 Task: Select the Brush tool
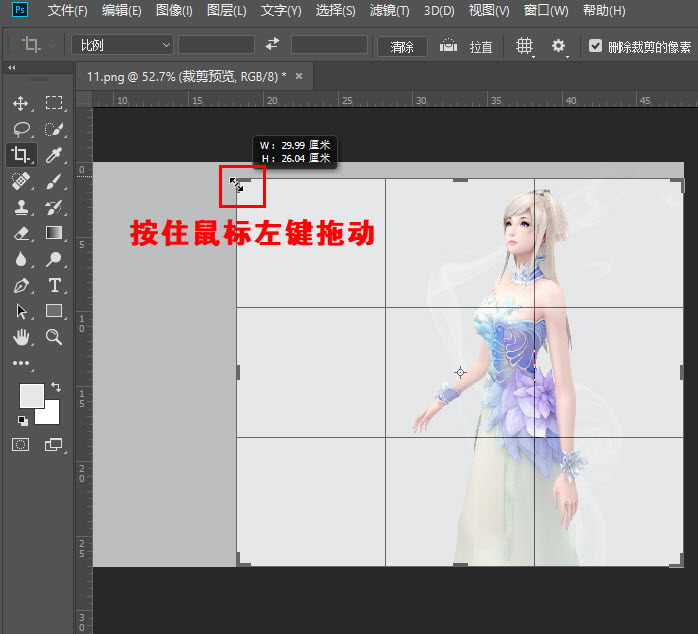click(54, 181)
